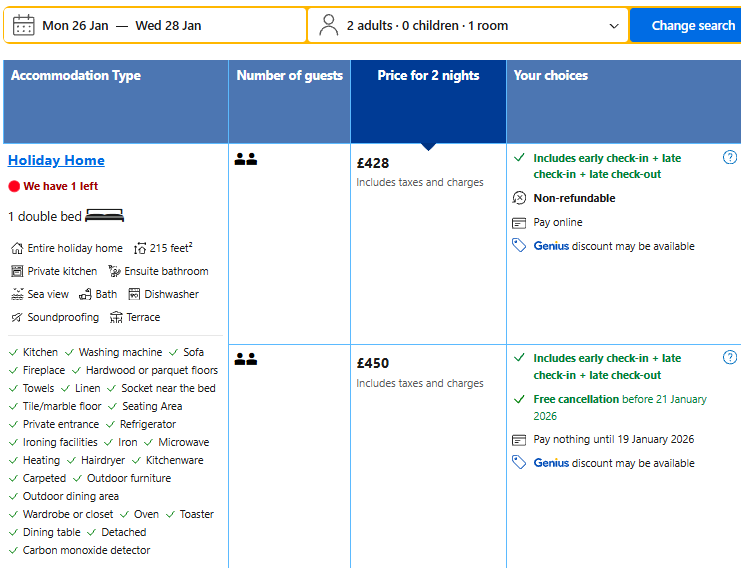This screenshot has height=568, width=741.
Task: Click the Sea view icon
Action: point(17,294)
